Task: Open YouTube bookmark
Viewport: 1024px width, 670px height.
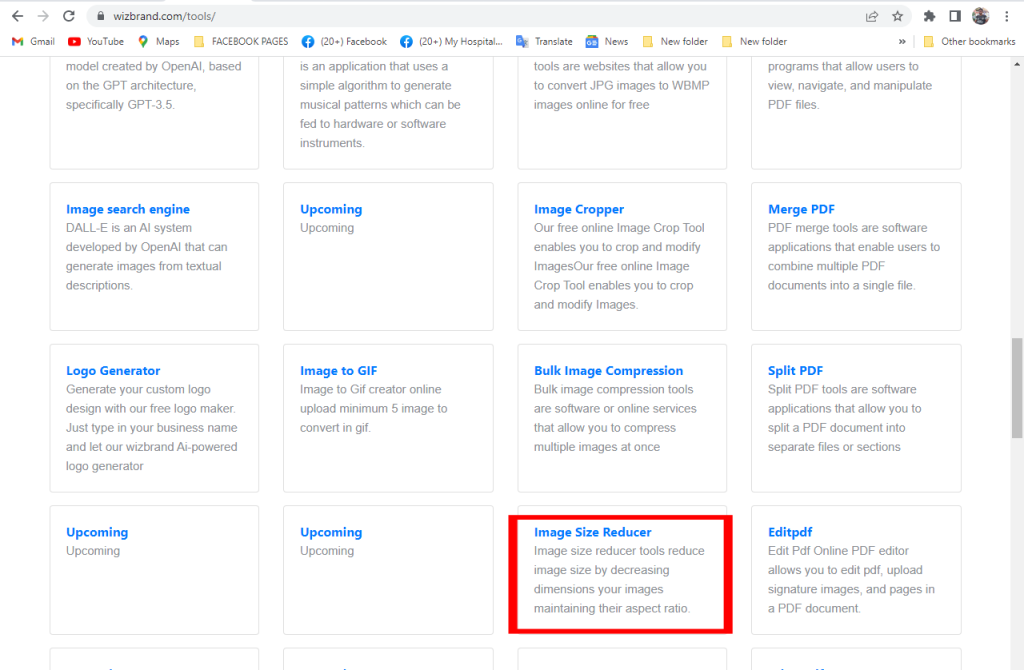Action: [96, 42]
